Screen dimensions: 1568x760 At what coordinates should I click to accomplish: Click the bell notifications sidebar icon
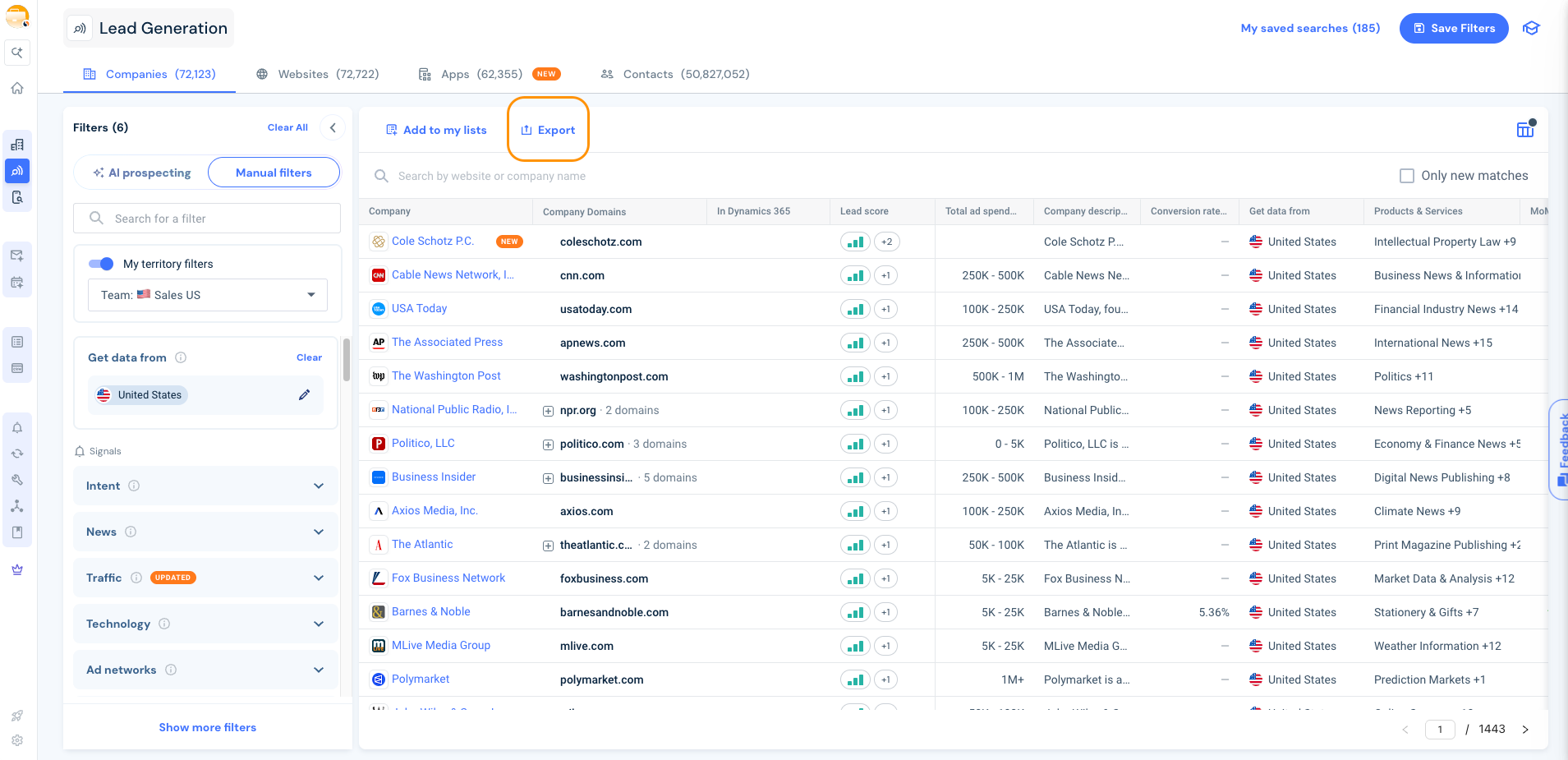[x=17, y=427]
